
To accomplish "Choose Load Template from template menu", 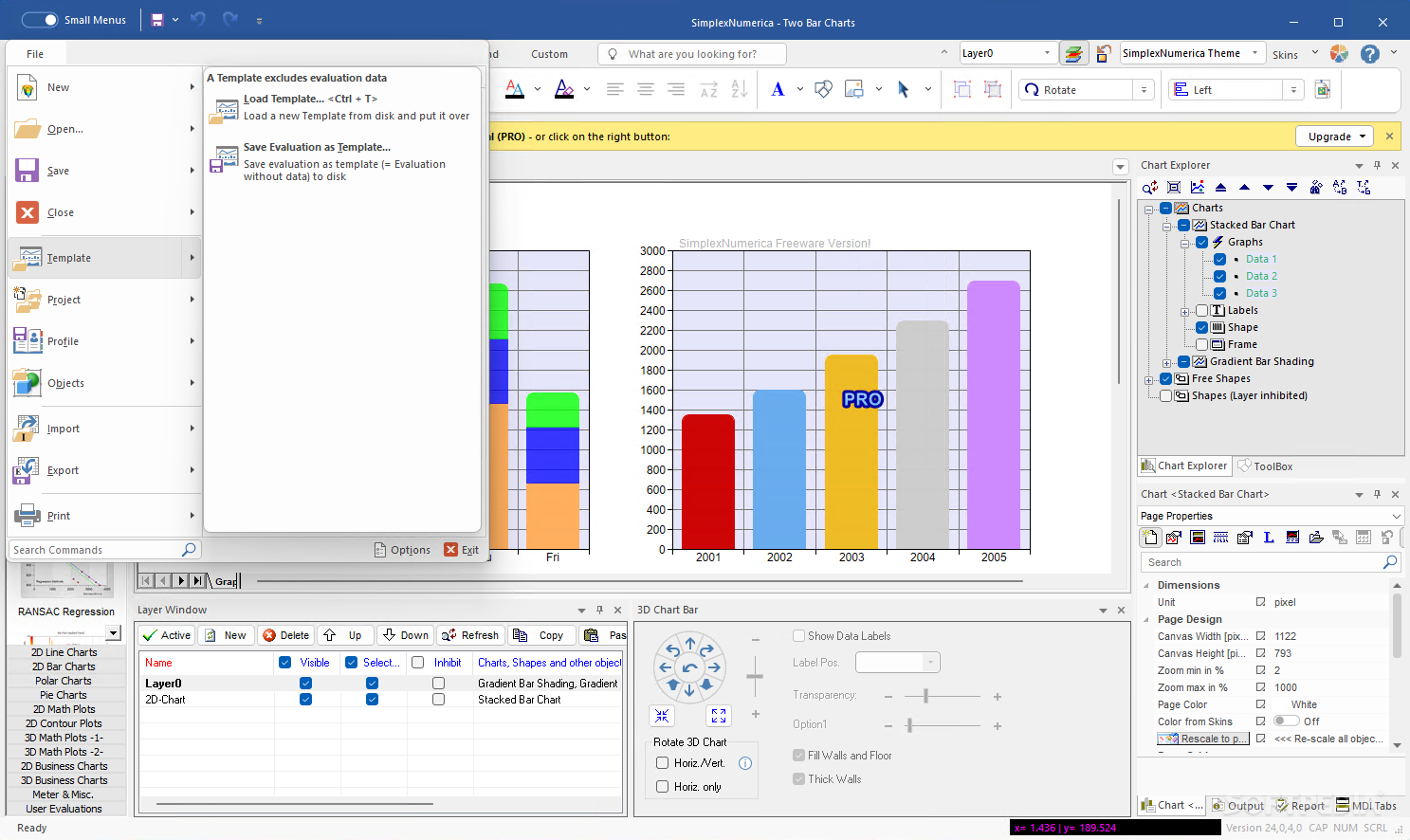I will (341, 107).
